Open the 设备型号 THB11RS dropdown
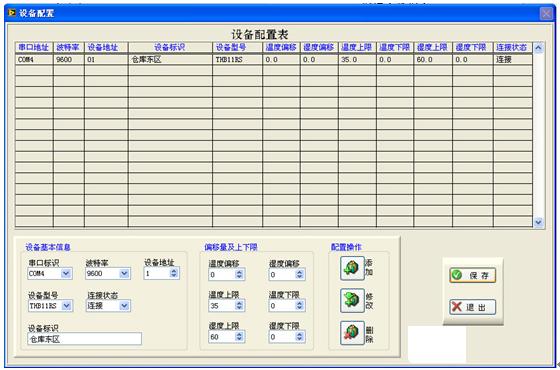This screenshot has height=370, width=560. [66, 306]
